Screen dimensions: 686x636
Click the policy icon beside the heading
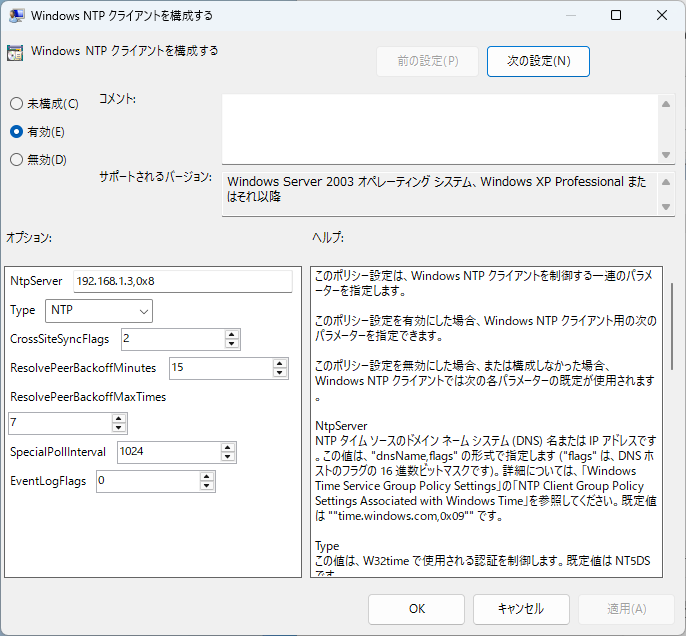15,52
